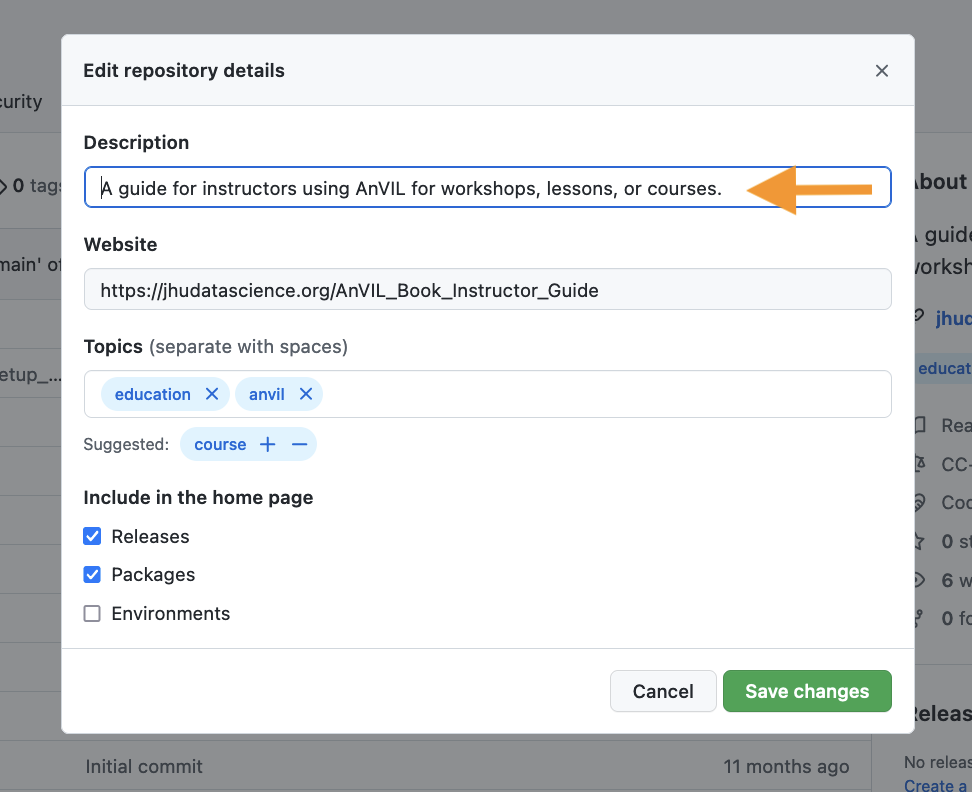Image resolution: width=972 pixels, height=792 pixels.
Task: Remove the anvil topic tag
Action: pyautogui.click(x=306, y=394)
